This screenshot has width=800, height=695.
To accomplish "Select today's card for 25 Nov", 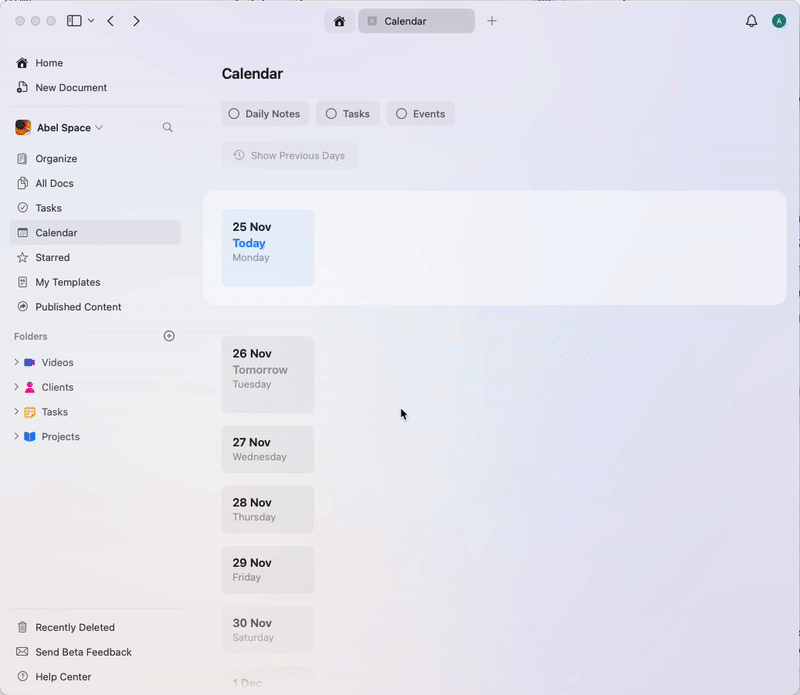I will click(x=268, y=247).
